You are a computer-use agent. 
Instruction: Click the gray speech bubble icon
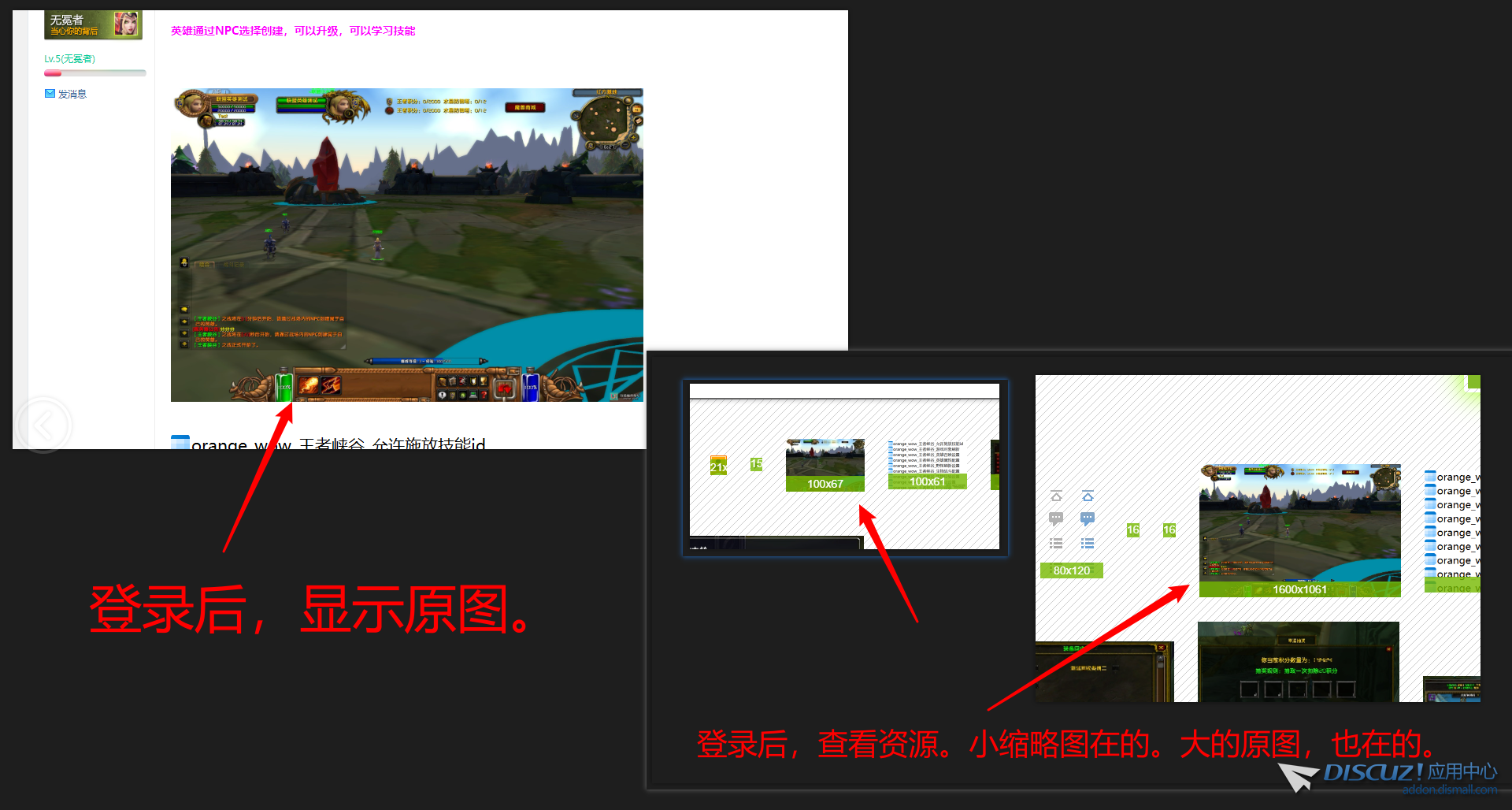pos(1056,518)
